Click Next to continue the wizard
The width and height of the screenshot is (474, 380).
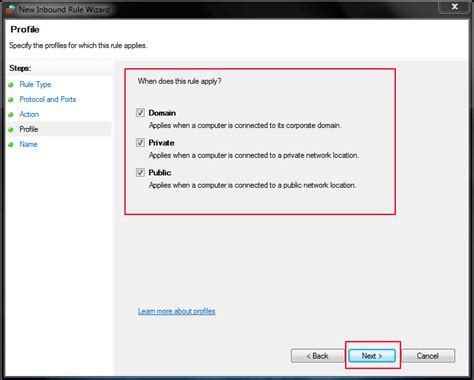click(372, 356)
